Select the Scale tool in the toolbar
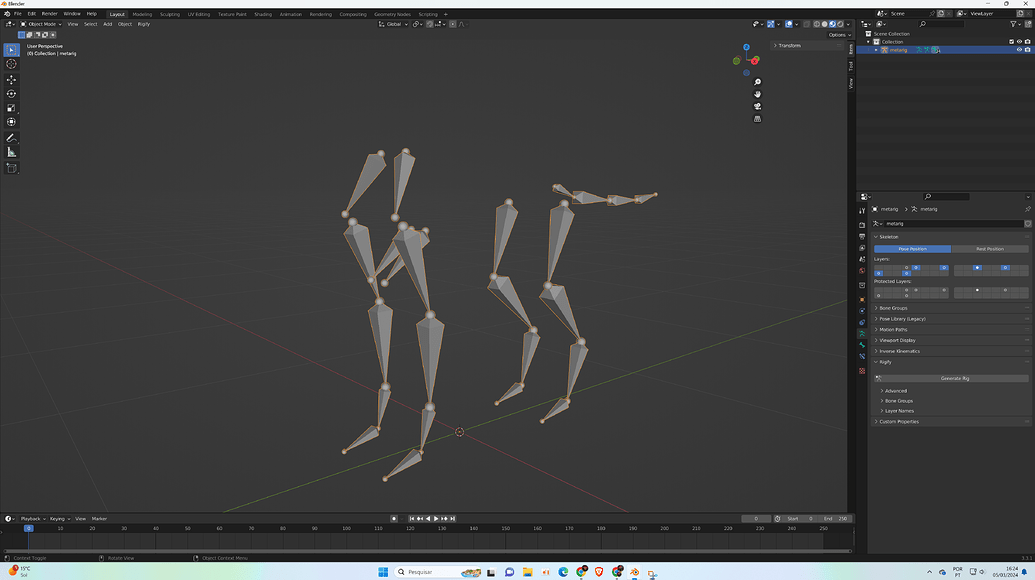Image resolution: width=1035 pixels, height=580 pixels. (x=11, y=108)
